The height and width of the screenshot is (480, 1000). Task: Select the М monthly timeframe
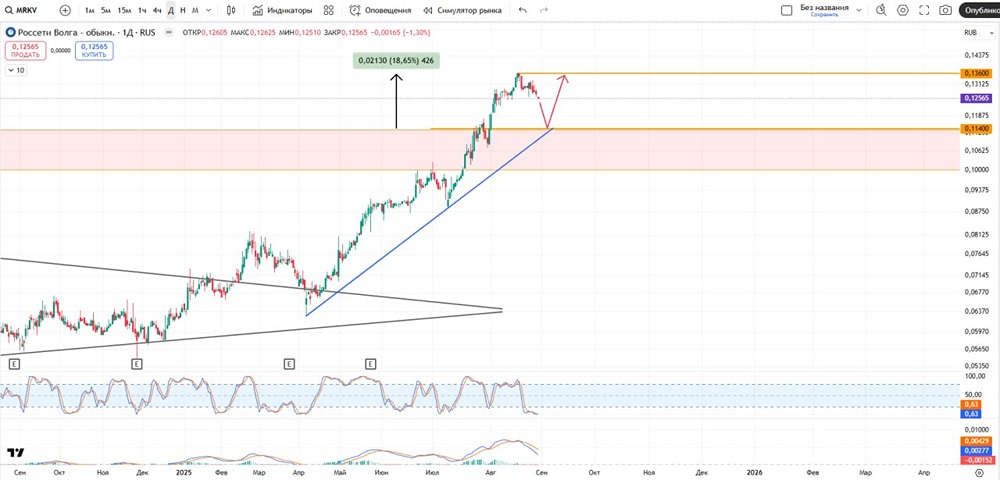(x=195, y=10)
